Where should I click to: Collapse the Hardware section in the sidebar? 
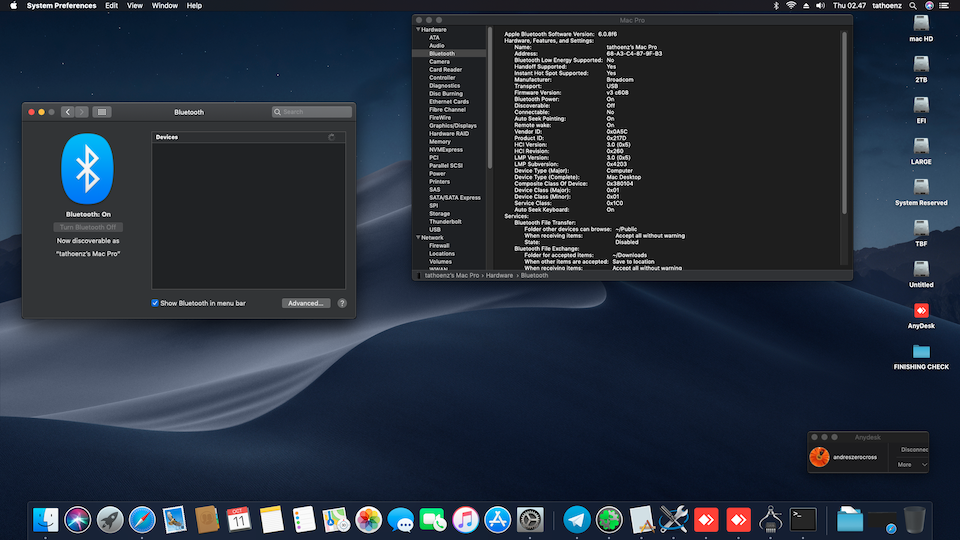click(417, 30)
